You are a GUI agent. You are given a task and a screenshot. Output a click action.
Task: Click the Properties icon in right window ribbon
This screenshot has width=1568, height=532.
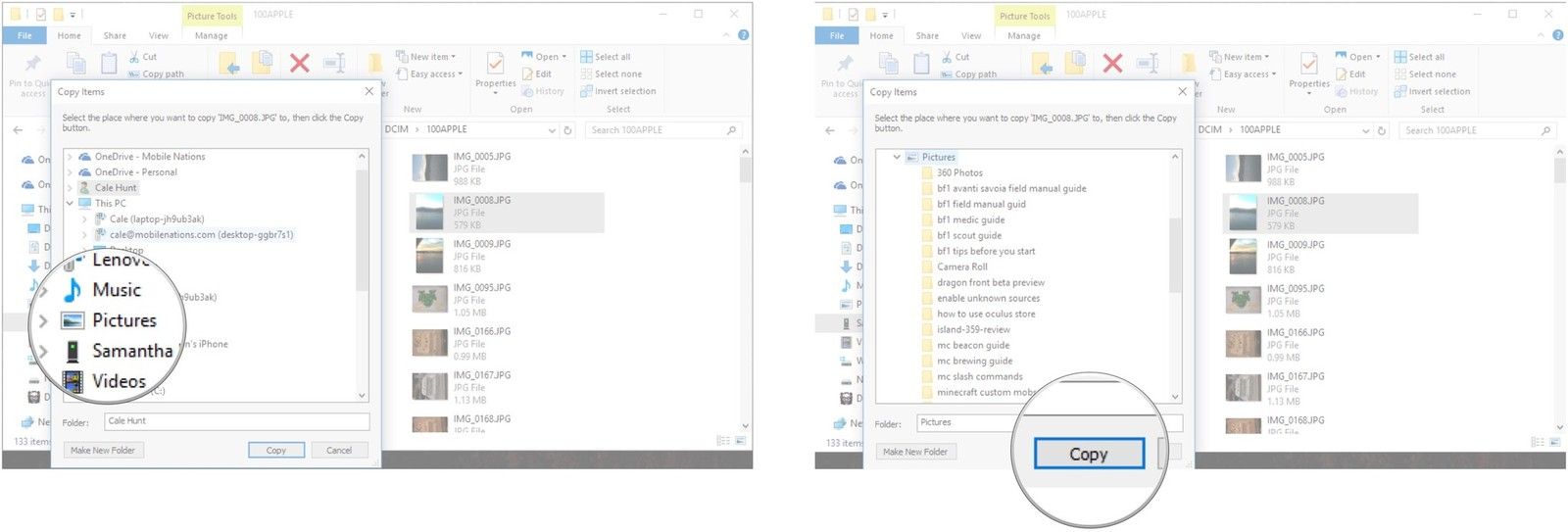tap(1308, 67)
